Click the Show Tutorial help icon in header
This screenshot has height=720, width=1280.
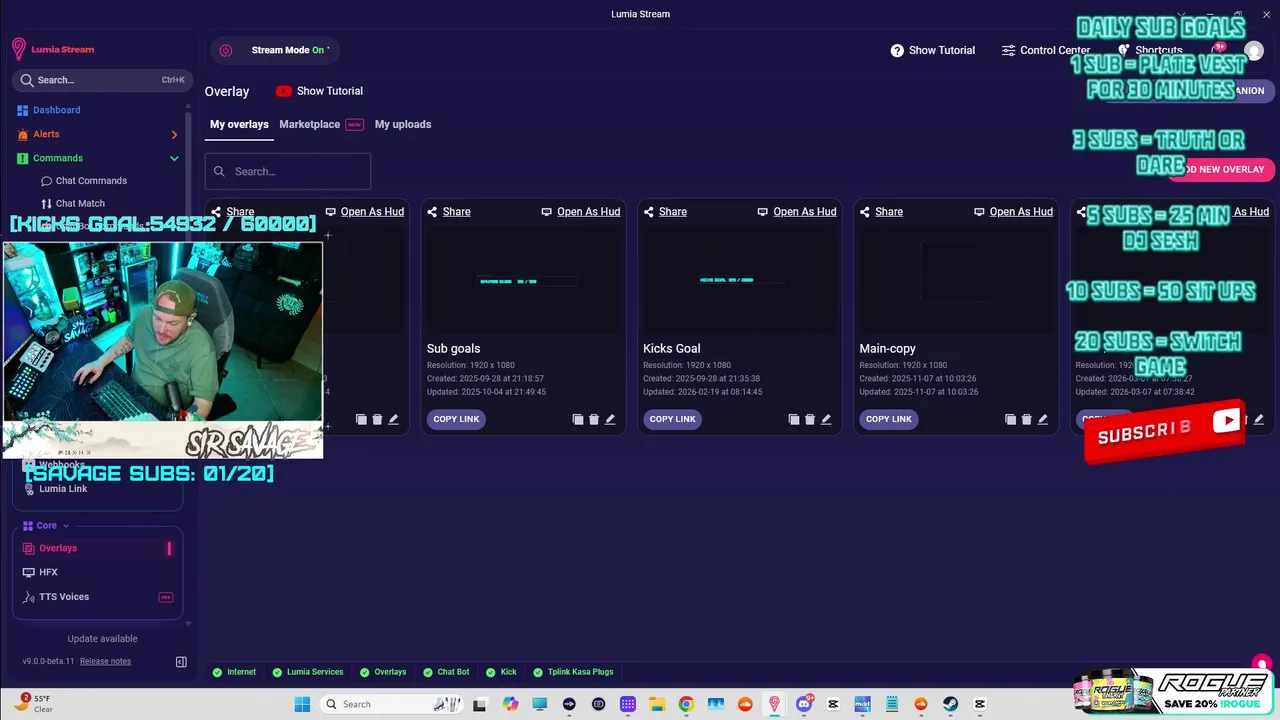pos(897,50)
